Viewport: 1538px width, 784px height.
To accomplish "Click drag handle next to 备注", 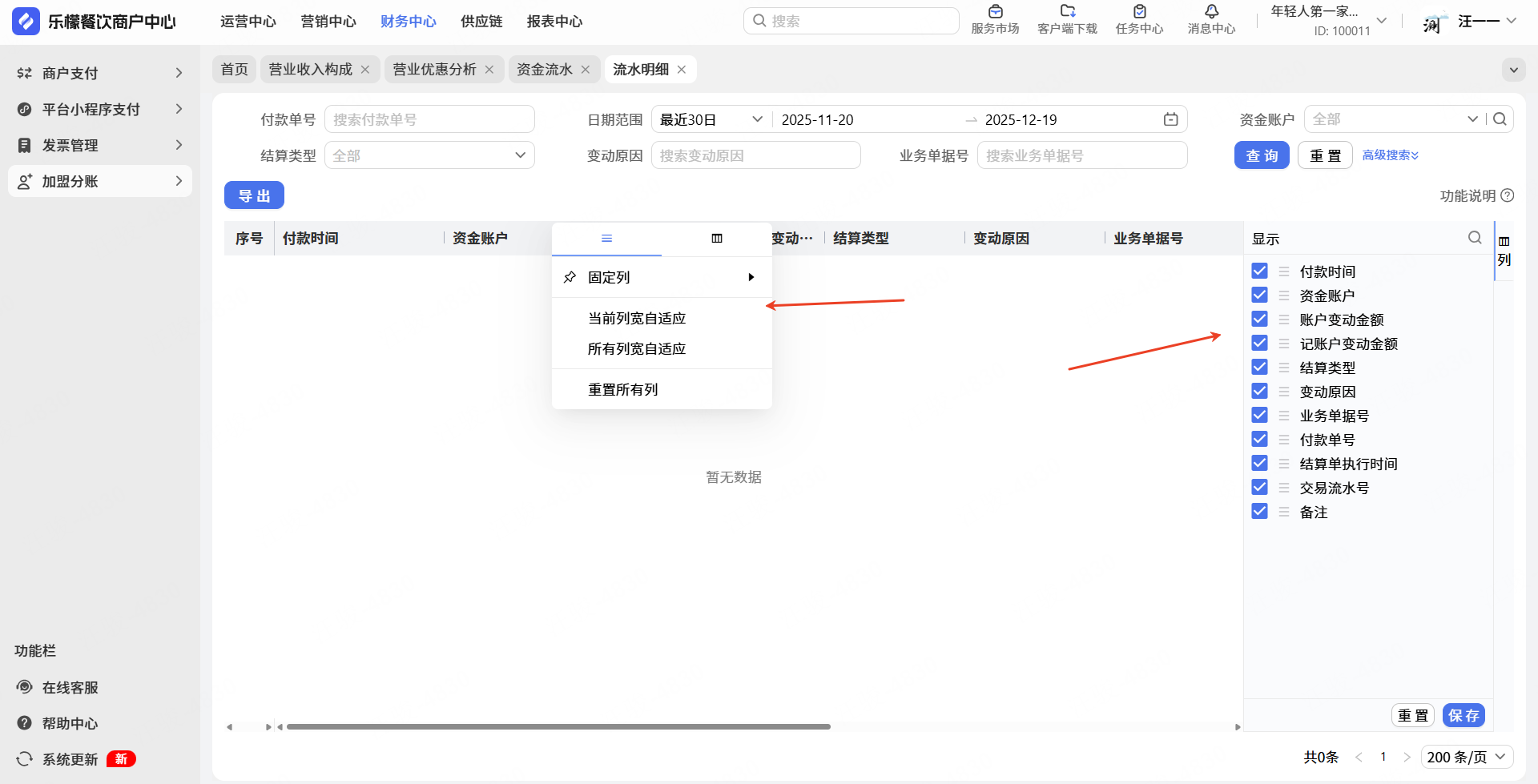I will coord(1284,512).
